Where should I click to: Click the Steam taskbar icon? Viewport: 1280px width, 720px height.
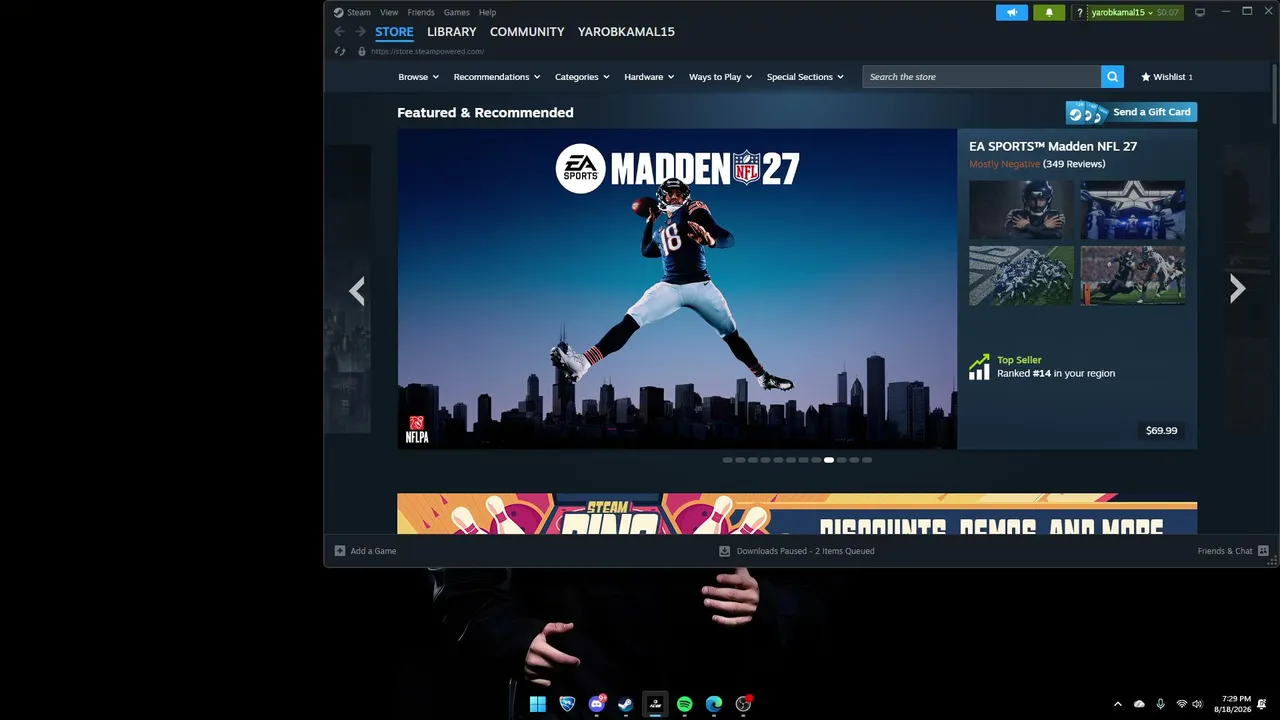point(626,704)
